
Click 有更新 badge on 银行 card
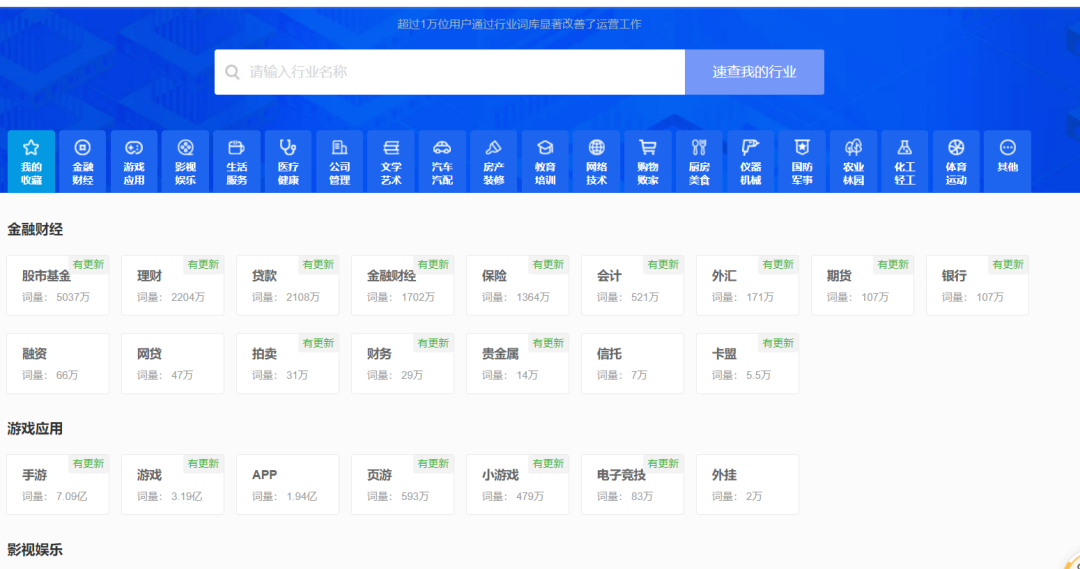(x=1008, y=265)
